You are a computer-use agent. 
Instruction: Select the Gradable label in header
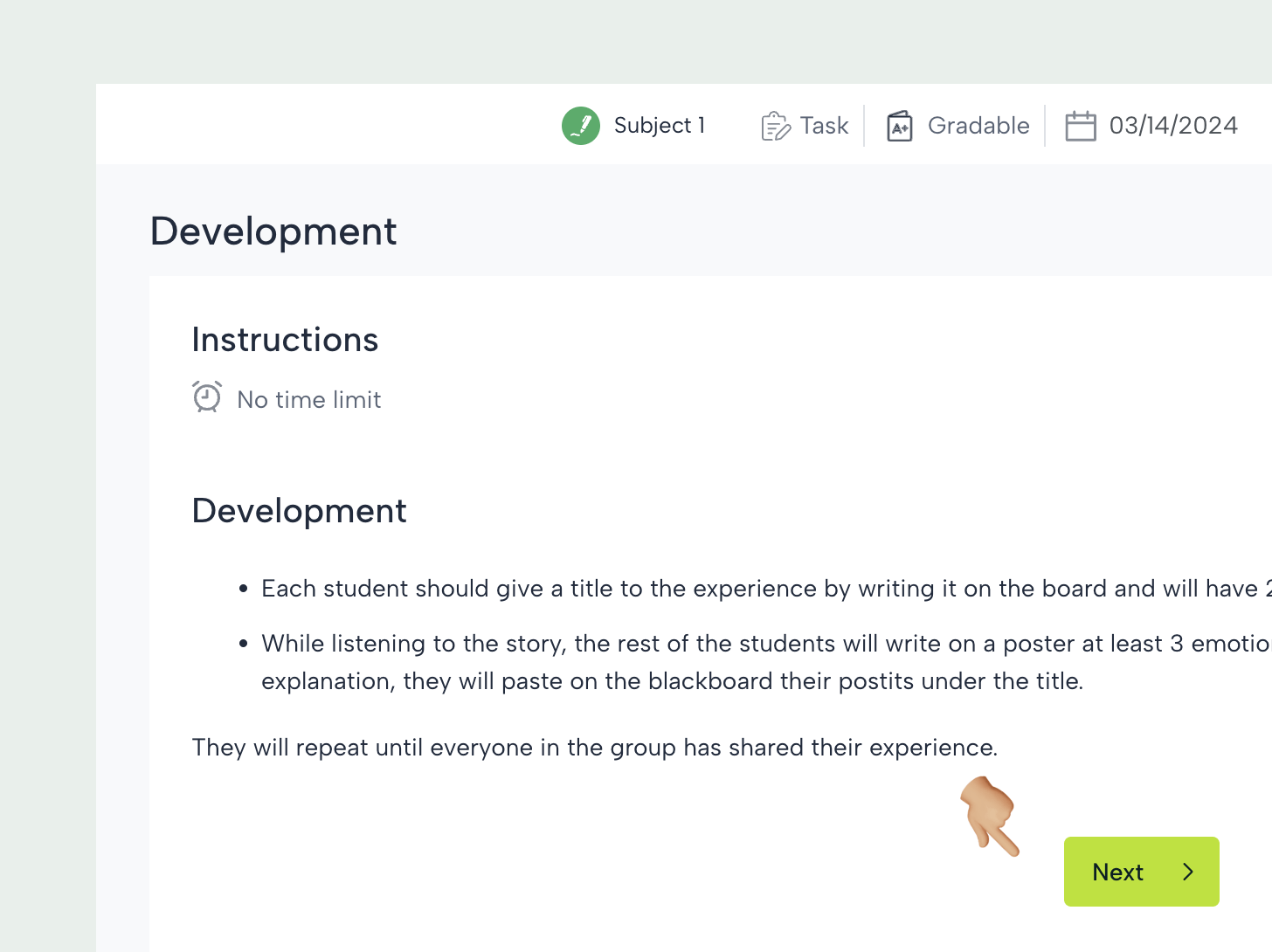(978, 126)
